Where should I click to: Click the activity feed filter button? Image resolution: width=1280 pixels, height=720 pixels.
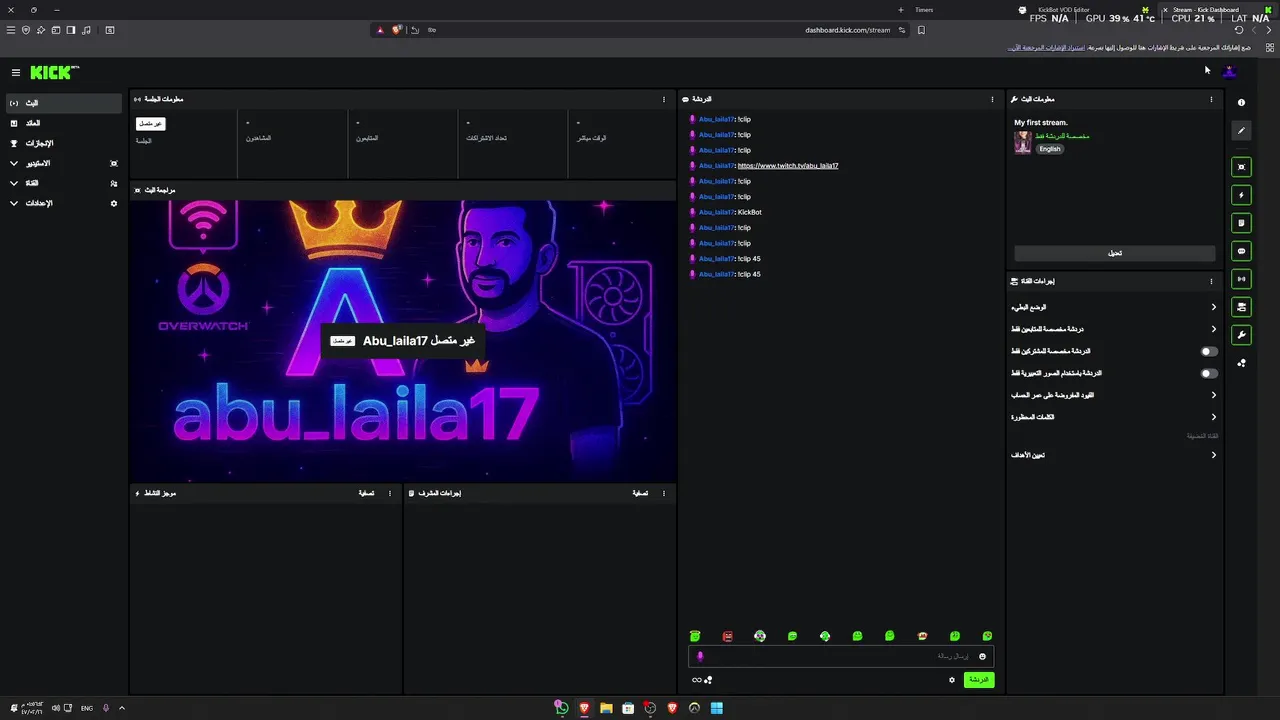(366, 493)
